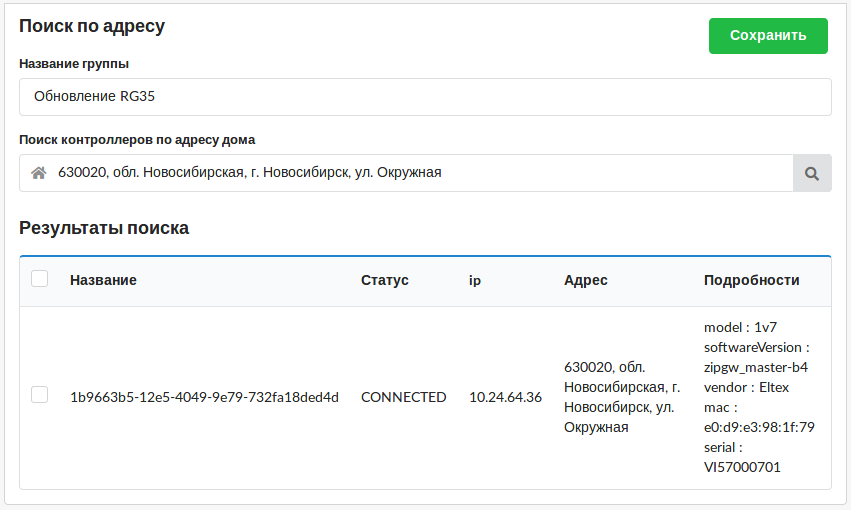851x510 pixels.
Task: Click the Результаты поиска heading
Action: click(104, 228)
